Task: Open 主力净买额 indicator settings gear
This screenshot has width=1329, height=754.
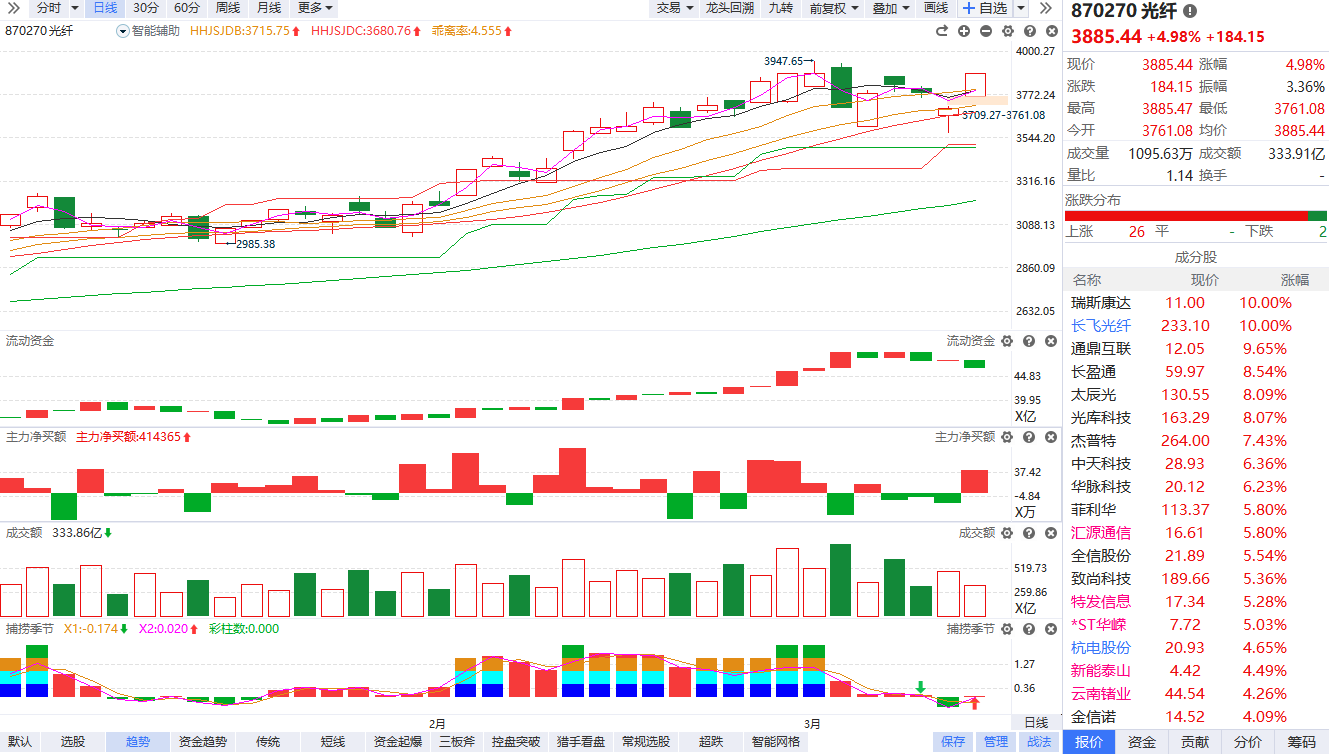Action: tap(1007, 437)
